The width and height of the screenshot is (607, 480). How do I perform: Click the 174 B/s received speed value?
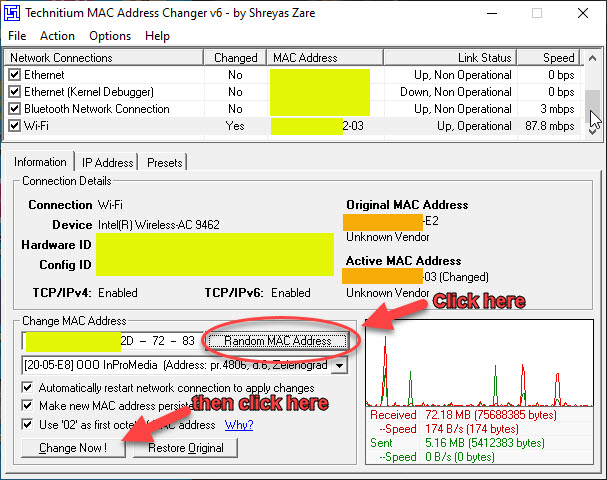pyautogui.click(x=472, y=429)
